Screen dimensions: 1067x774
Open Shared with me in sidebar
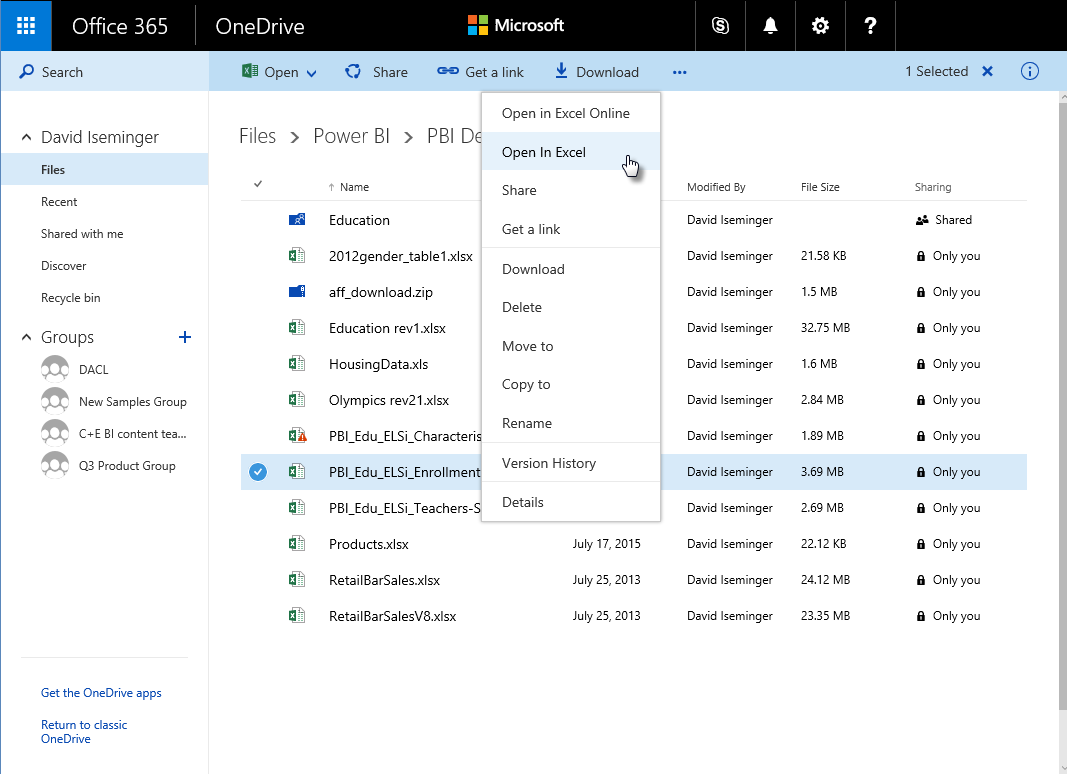82,233
